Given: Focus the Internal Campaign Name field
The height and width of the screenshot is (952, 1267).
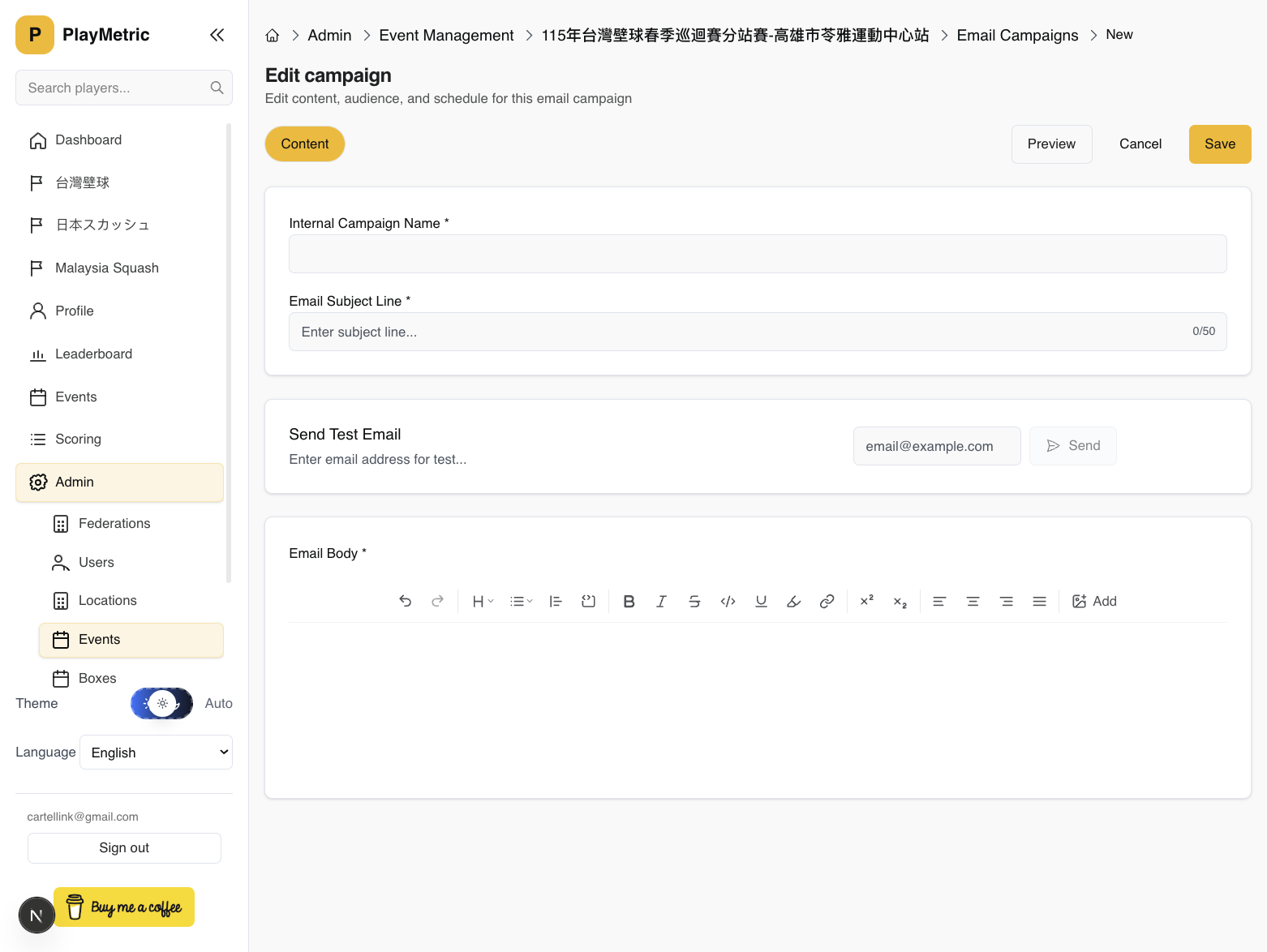Looking at the screenshot, I should point(758,254).
